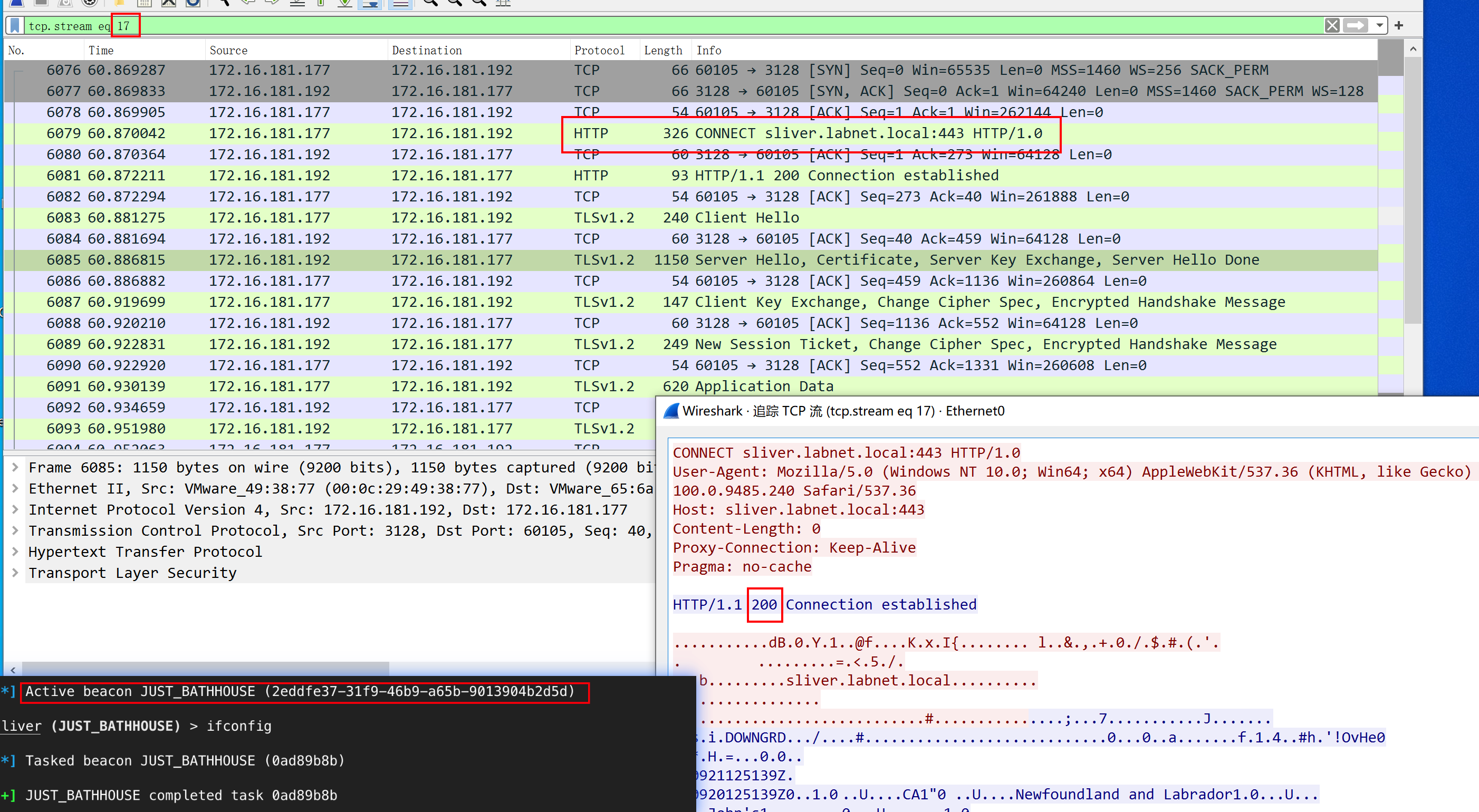Viewport: 1479px width, 812px height.
Task: Select packet 6093 row at time 60.951980
Action: pos(330,429)
